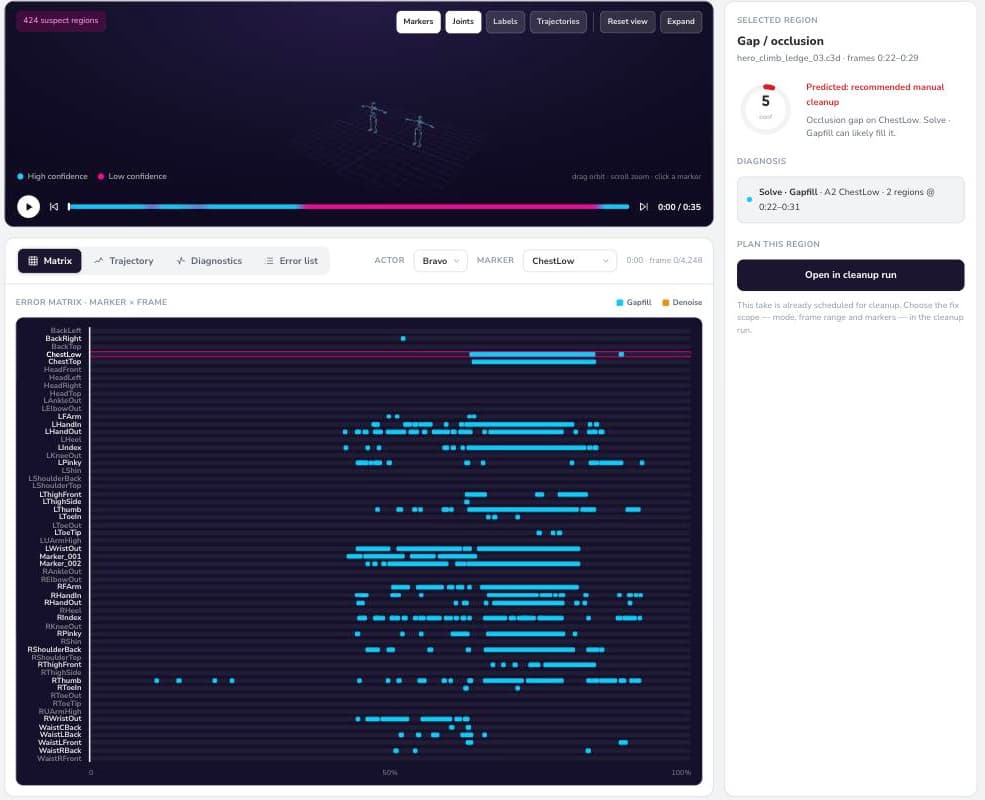Play the motion capture preview

pos(28,207)
